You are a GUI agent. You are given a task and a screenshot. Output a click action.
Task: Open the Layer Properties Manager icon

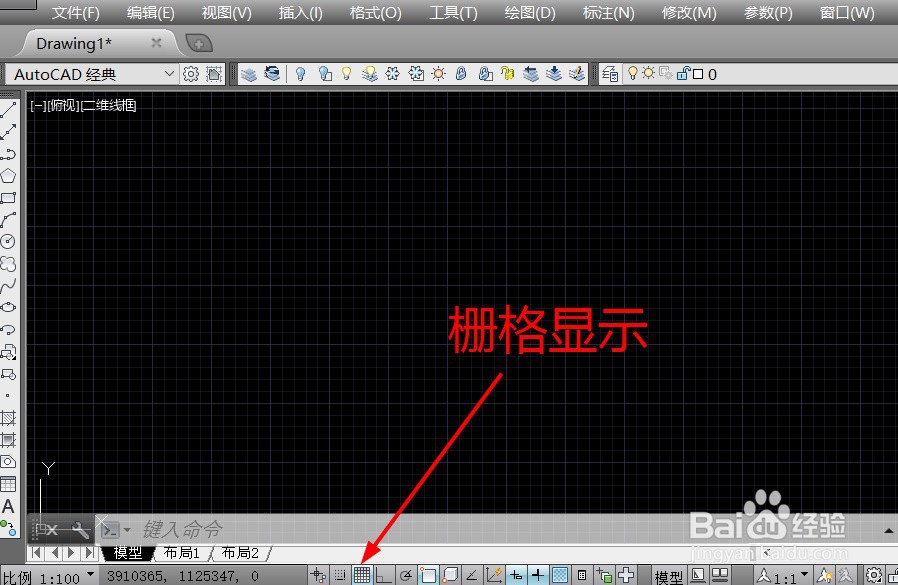pos(611,74)
